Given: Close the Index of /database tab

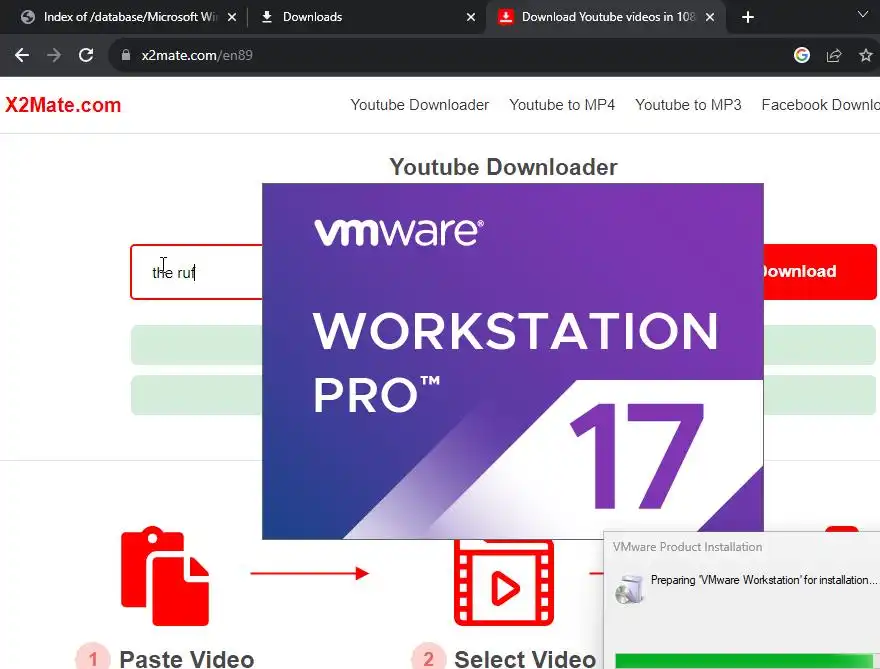Looking at the screenshot, I should coord(232,17).
